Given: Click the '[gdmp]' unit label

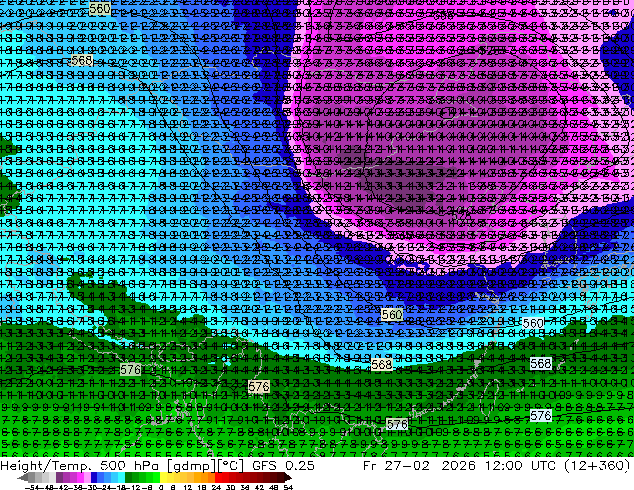Looking at the screenshot, I should (x=192, y=466).
